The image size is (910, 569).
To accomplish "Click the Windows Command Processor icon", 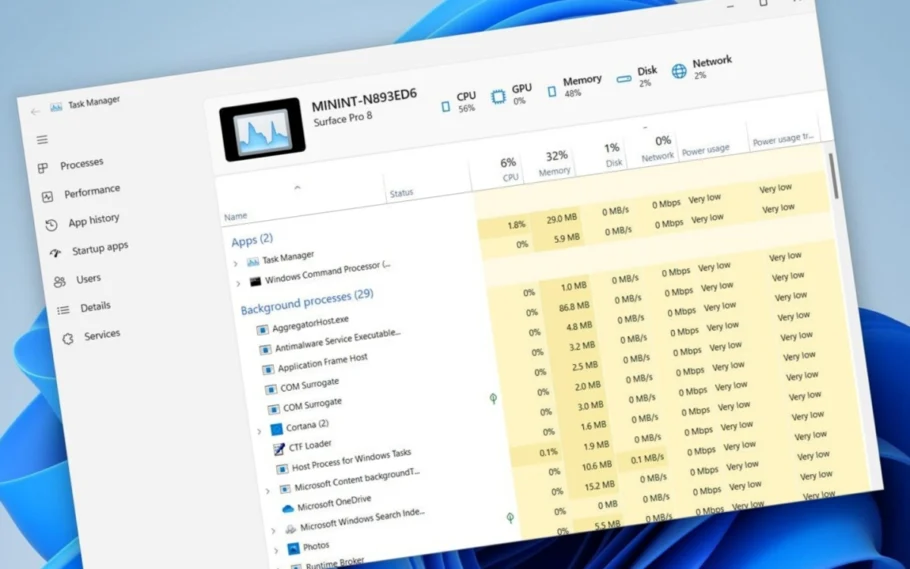I will click(x=255, y=282).
